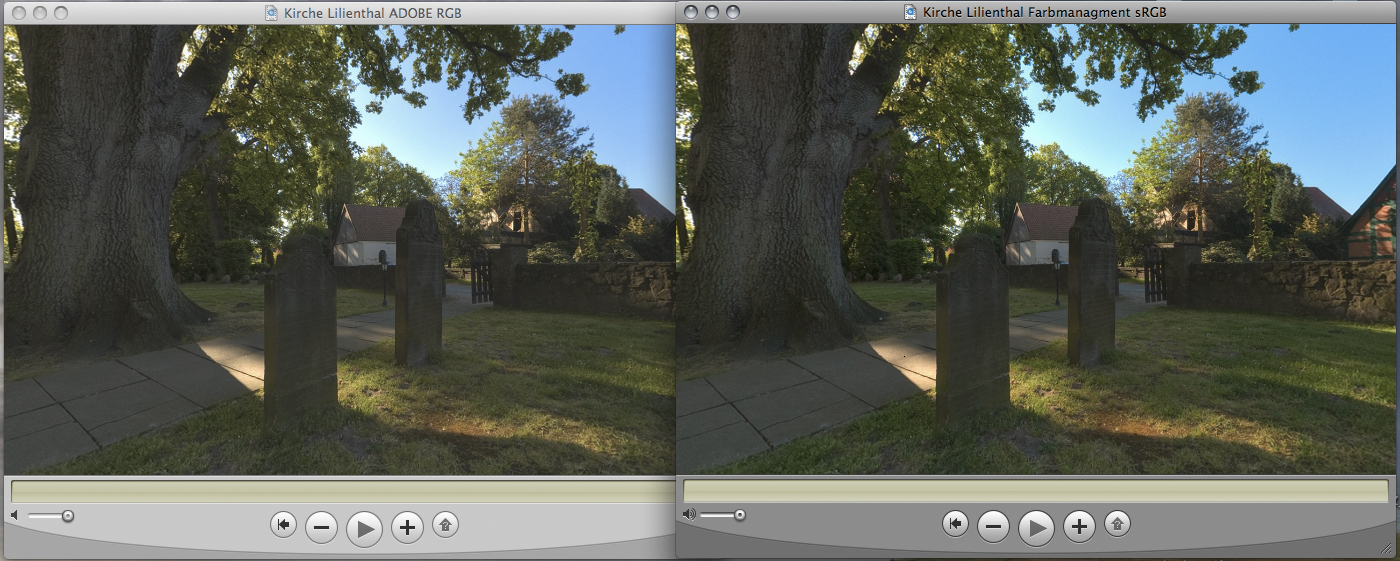Zoom in on the ADOBE RGB panorama

pyautogui.click(x=407, y=526)
